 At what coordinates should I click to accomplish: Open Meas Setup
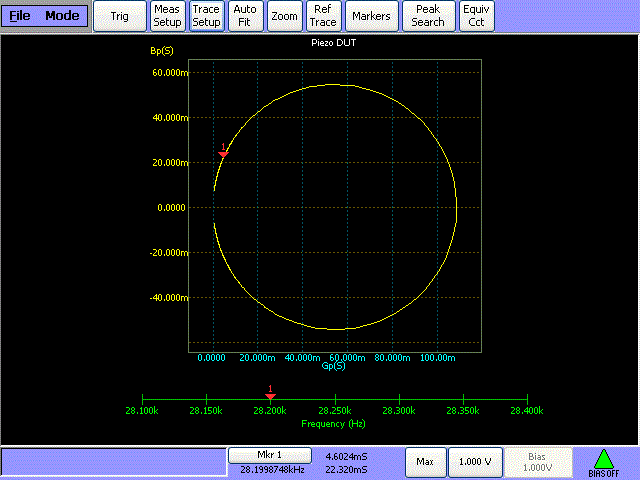(x=167, y=16)
